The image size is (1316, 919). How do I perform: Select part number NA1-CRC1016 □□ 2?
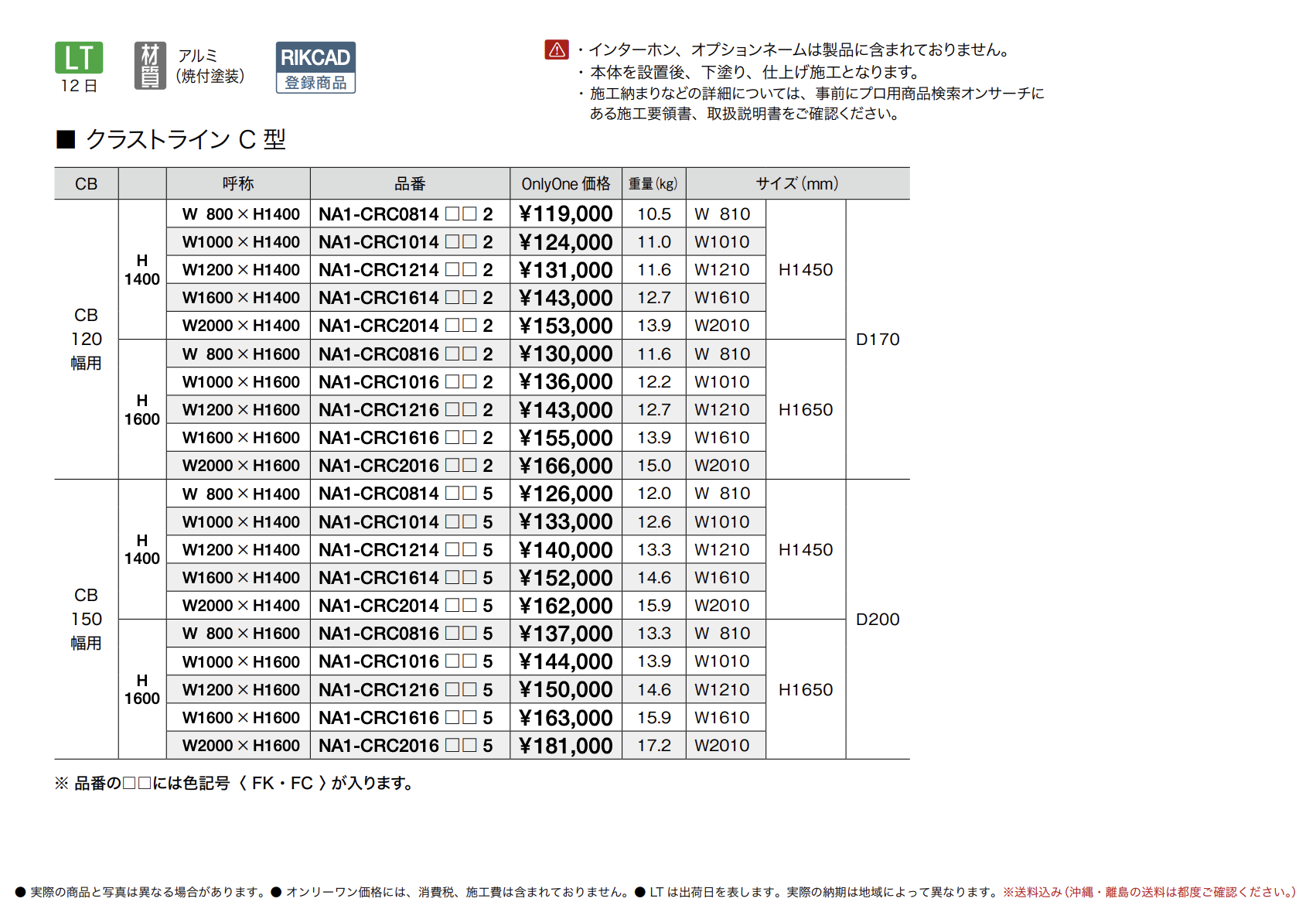pos(406,382)
